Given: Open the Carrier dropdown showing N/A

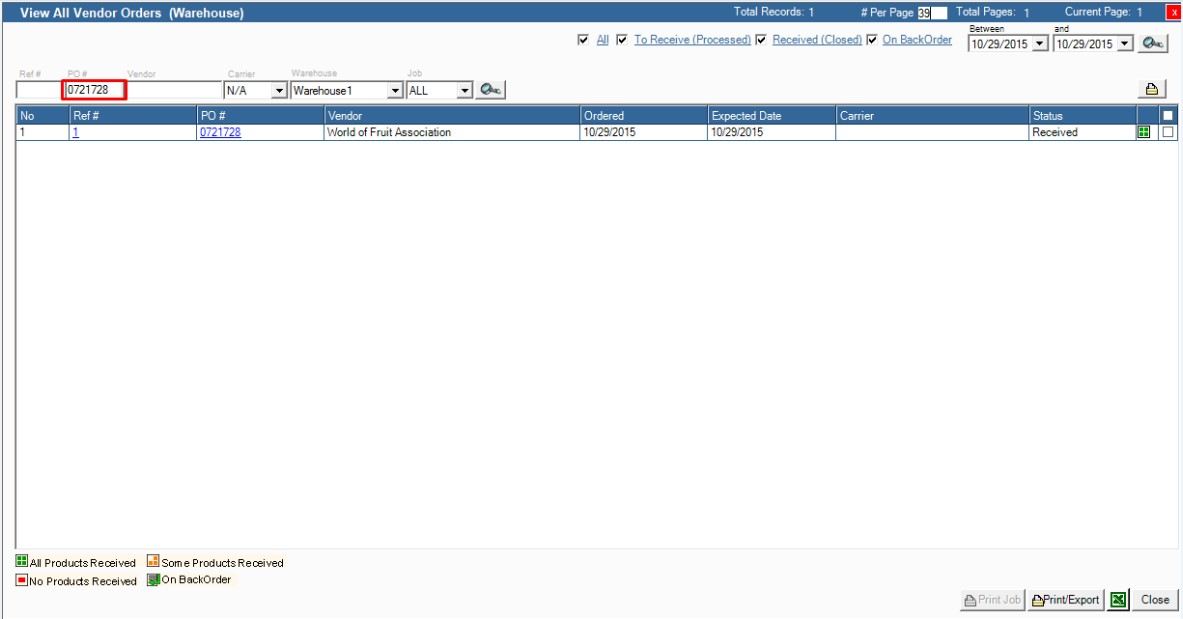Looking at the screenshot, I should coord(280,91).
